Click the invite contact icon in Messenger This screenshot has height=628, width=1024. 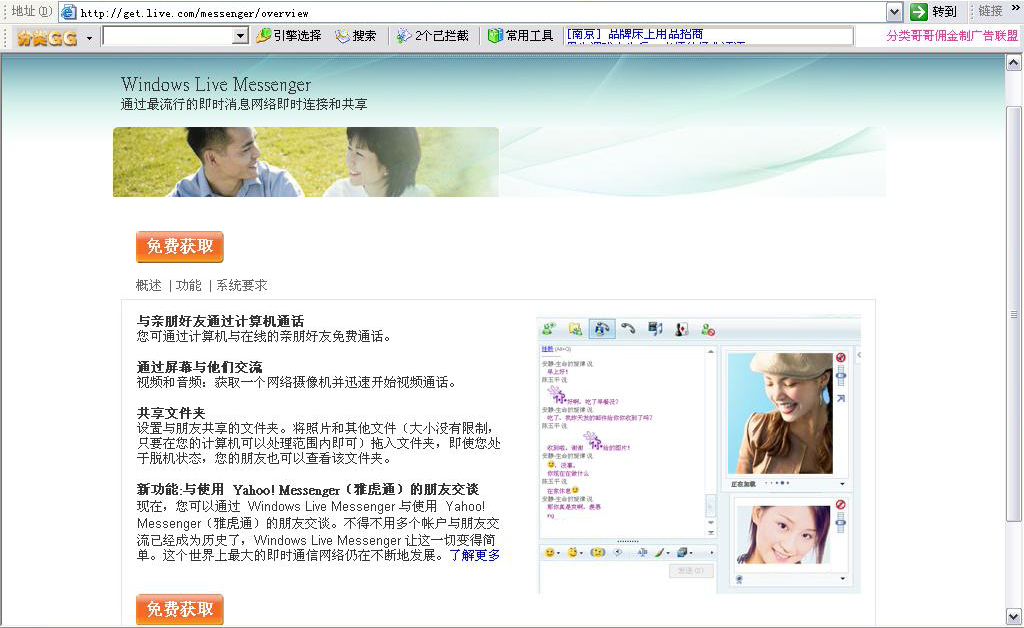[549, 329]
